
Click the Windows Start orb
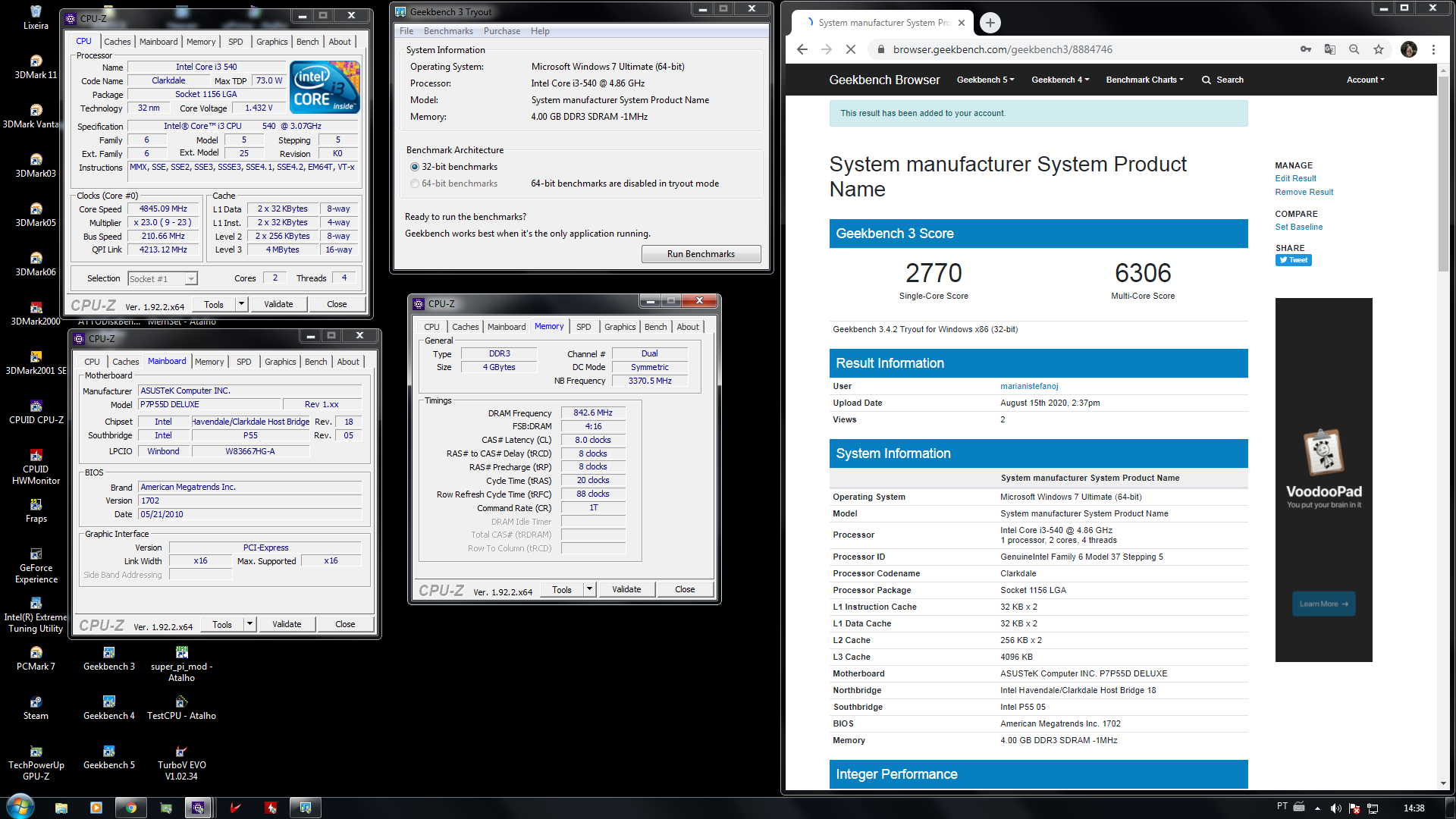20,807
